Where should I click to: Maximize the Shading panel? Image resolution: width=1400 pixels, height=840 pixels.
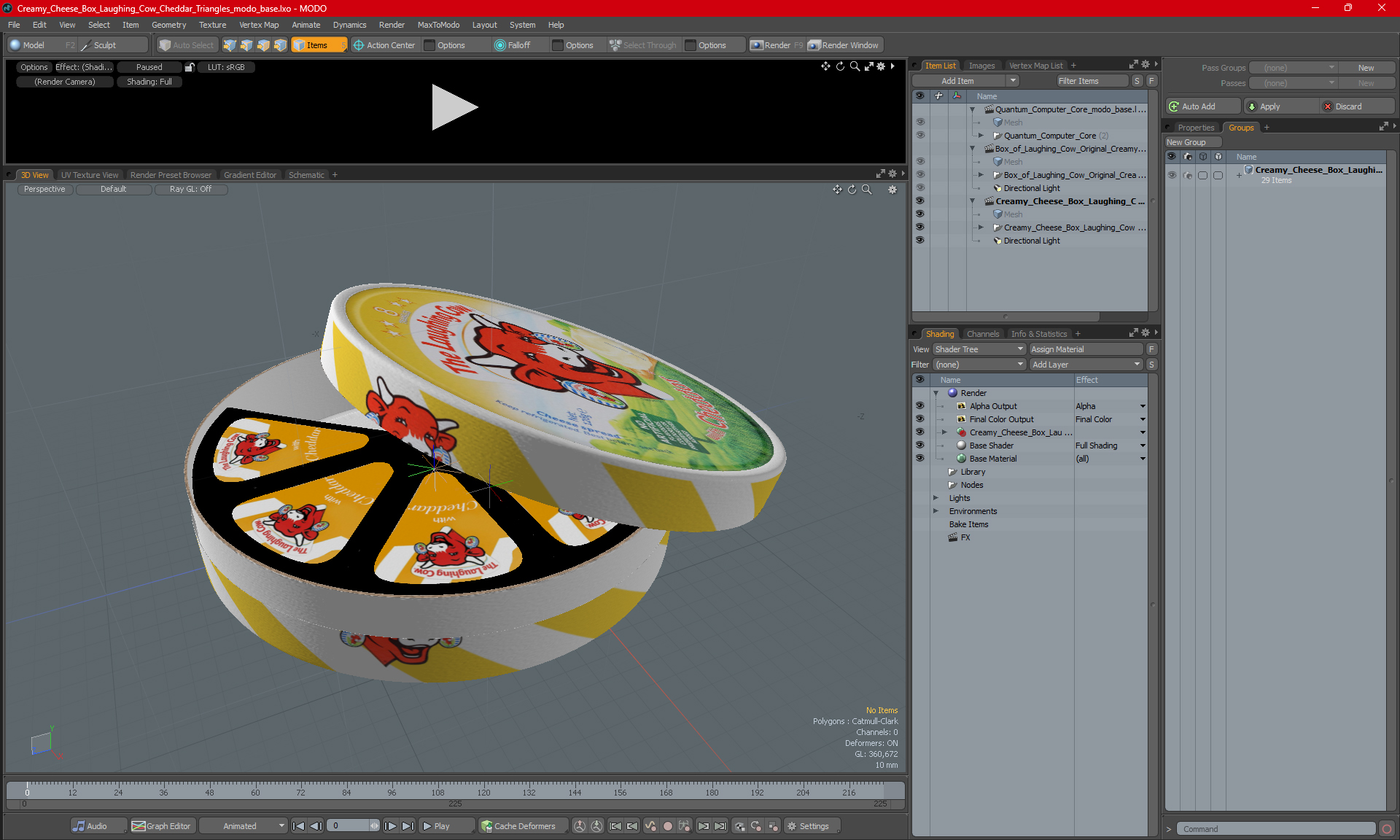1134,333
